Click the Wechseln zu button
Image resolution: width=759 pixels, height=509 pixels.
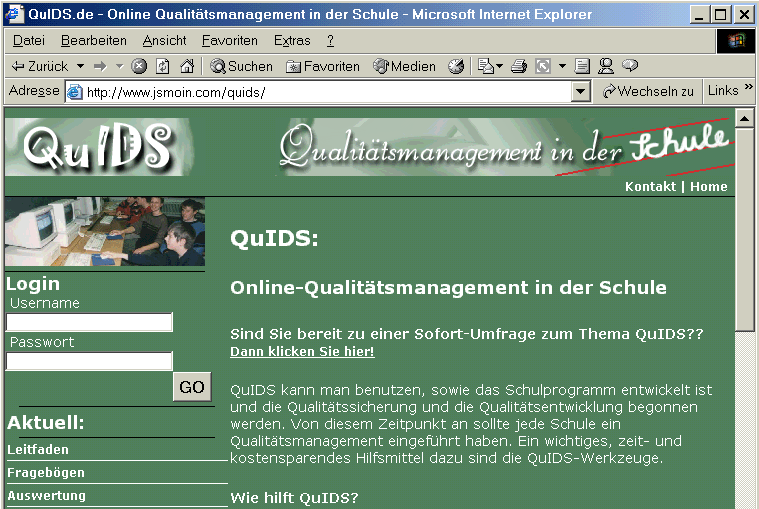pyautogui.click(x=648, y=91)
